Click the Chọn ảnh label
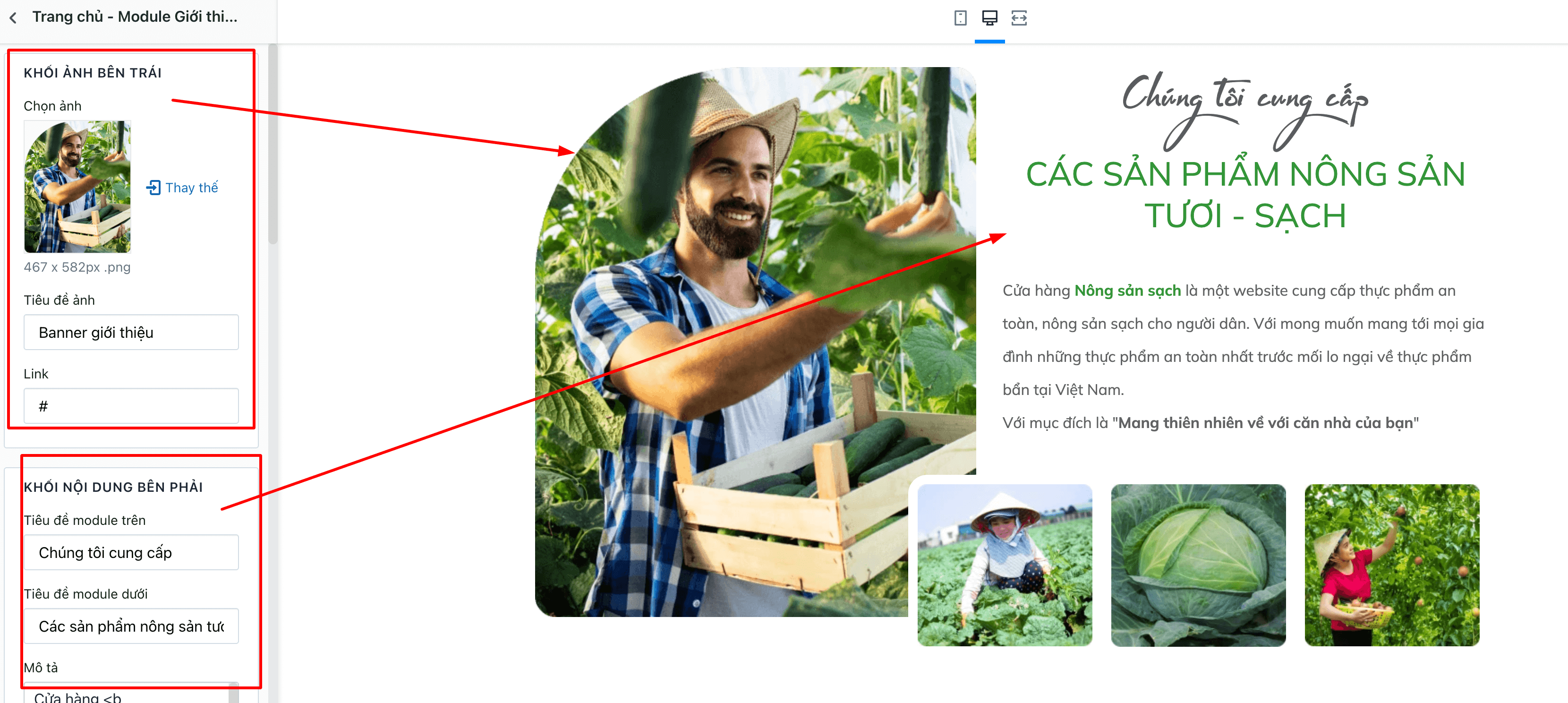Viewport: 1568px width, 703px height. (52, 106)
